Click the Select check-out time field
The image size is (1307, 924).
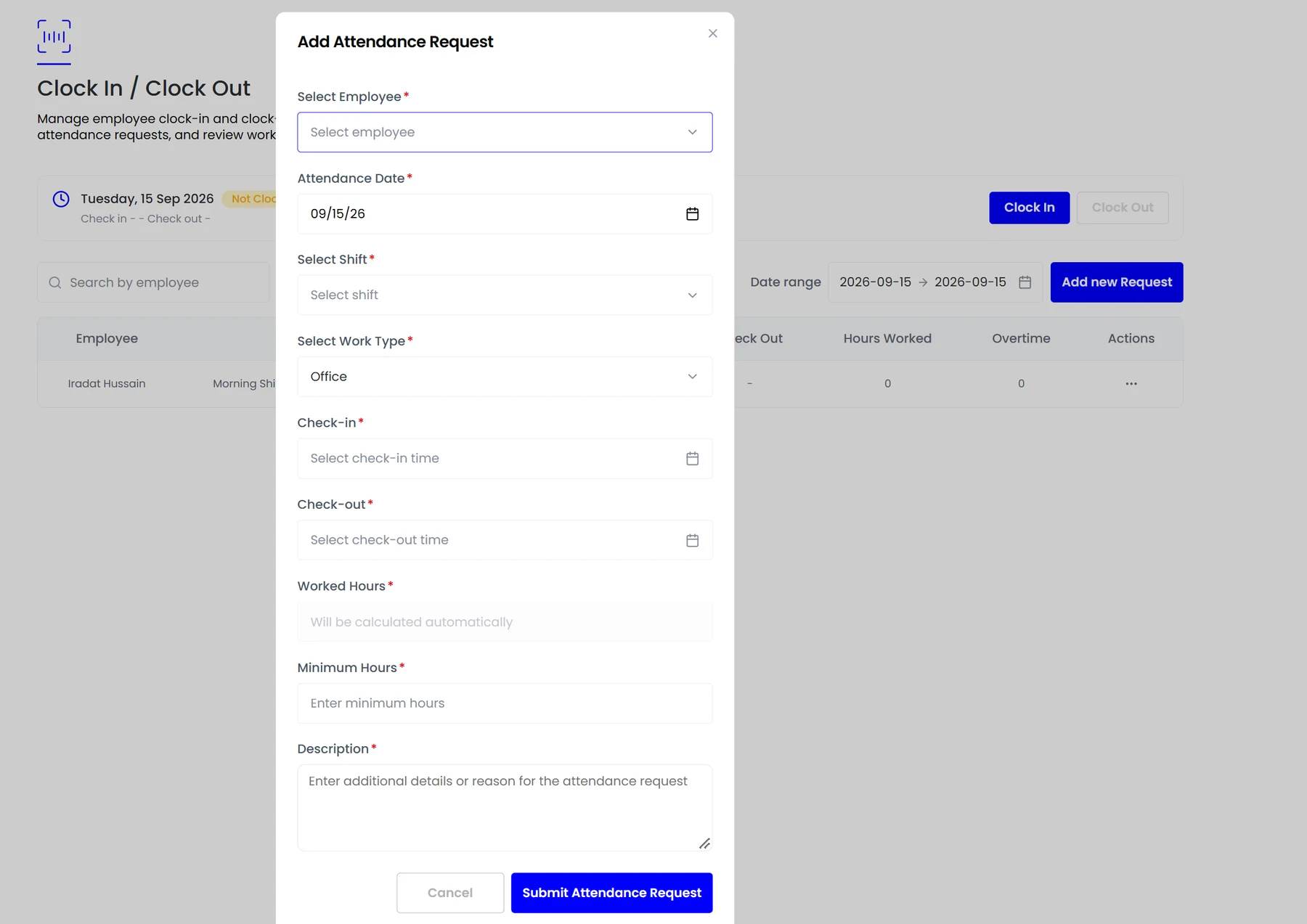(x=505, y=540)
